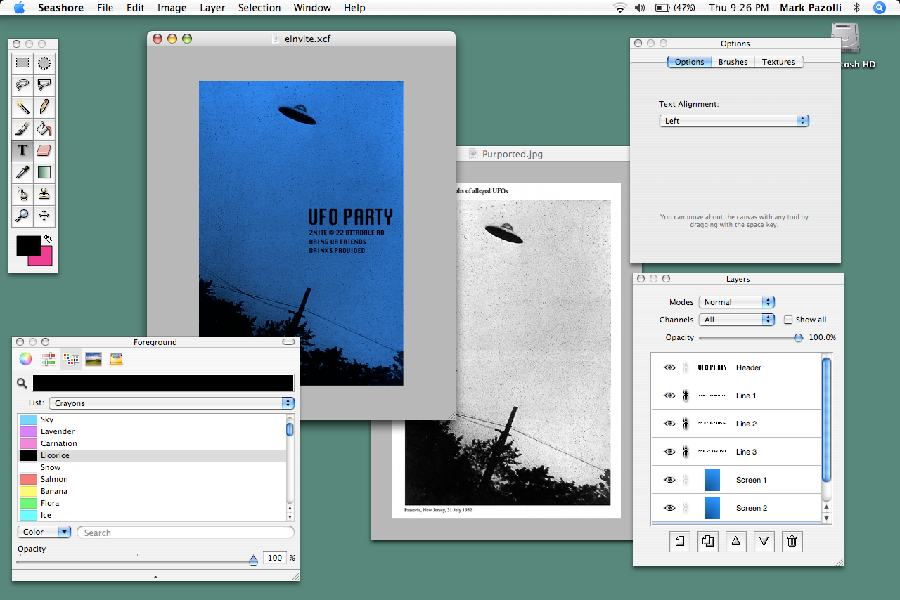
Task: Open the Text Alignment dropdown
Action: (734, 119)
